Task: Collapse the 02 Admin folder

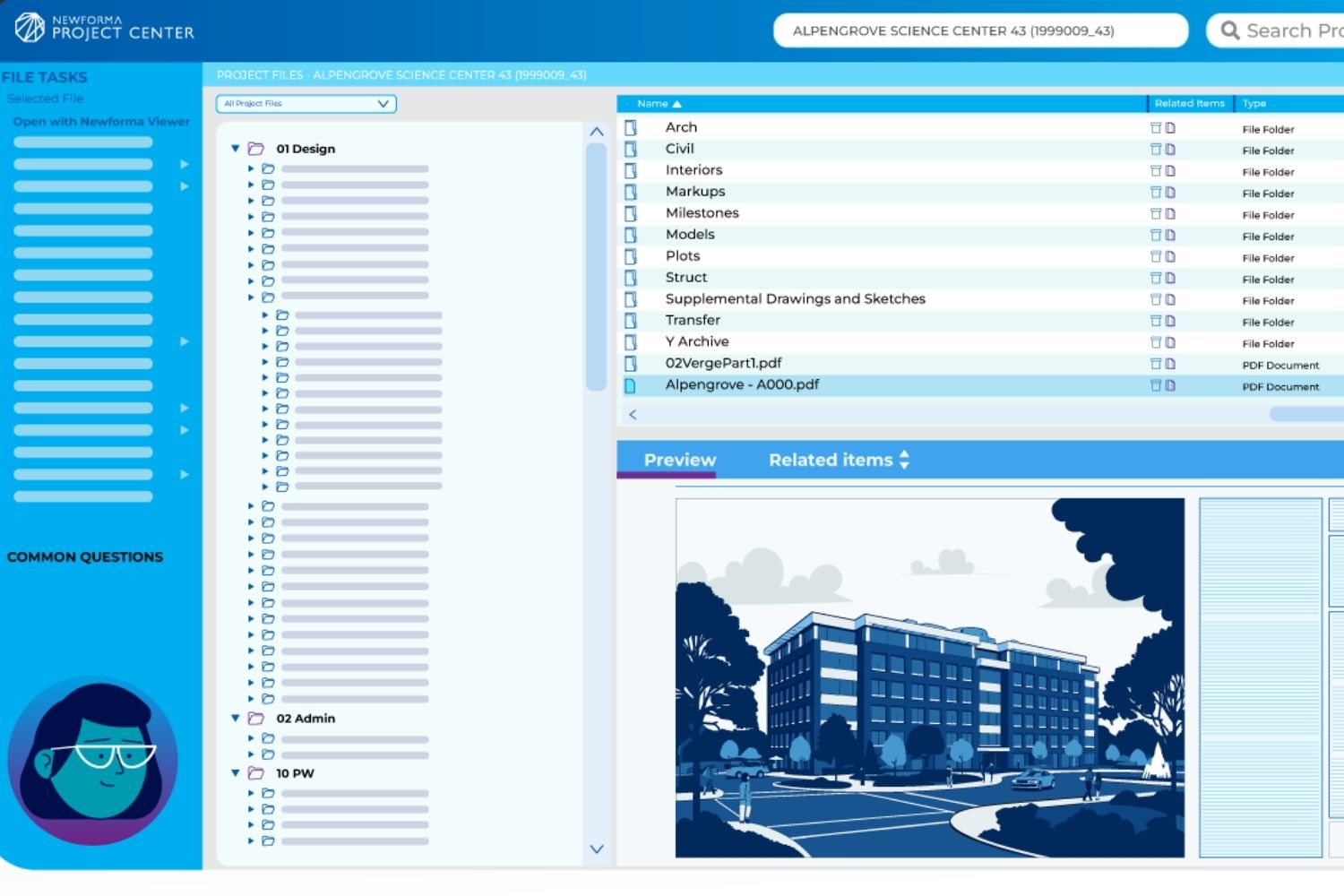Action: pyautogui.click(x=235, y=718)
